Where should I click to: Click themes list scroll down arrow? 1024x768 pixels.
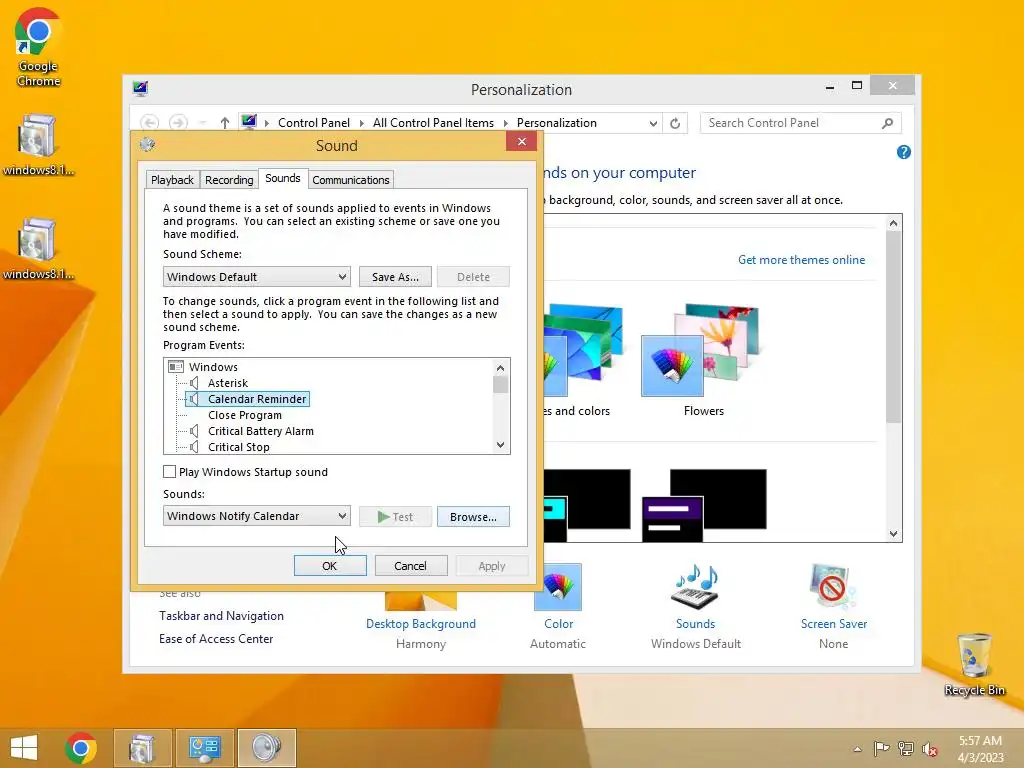tap(893, 534)
